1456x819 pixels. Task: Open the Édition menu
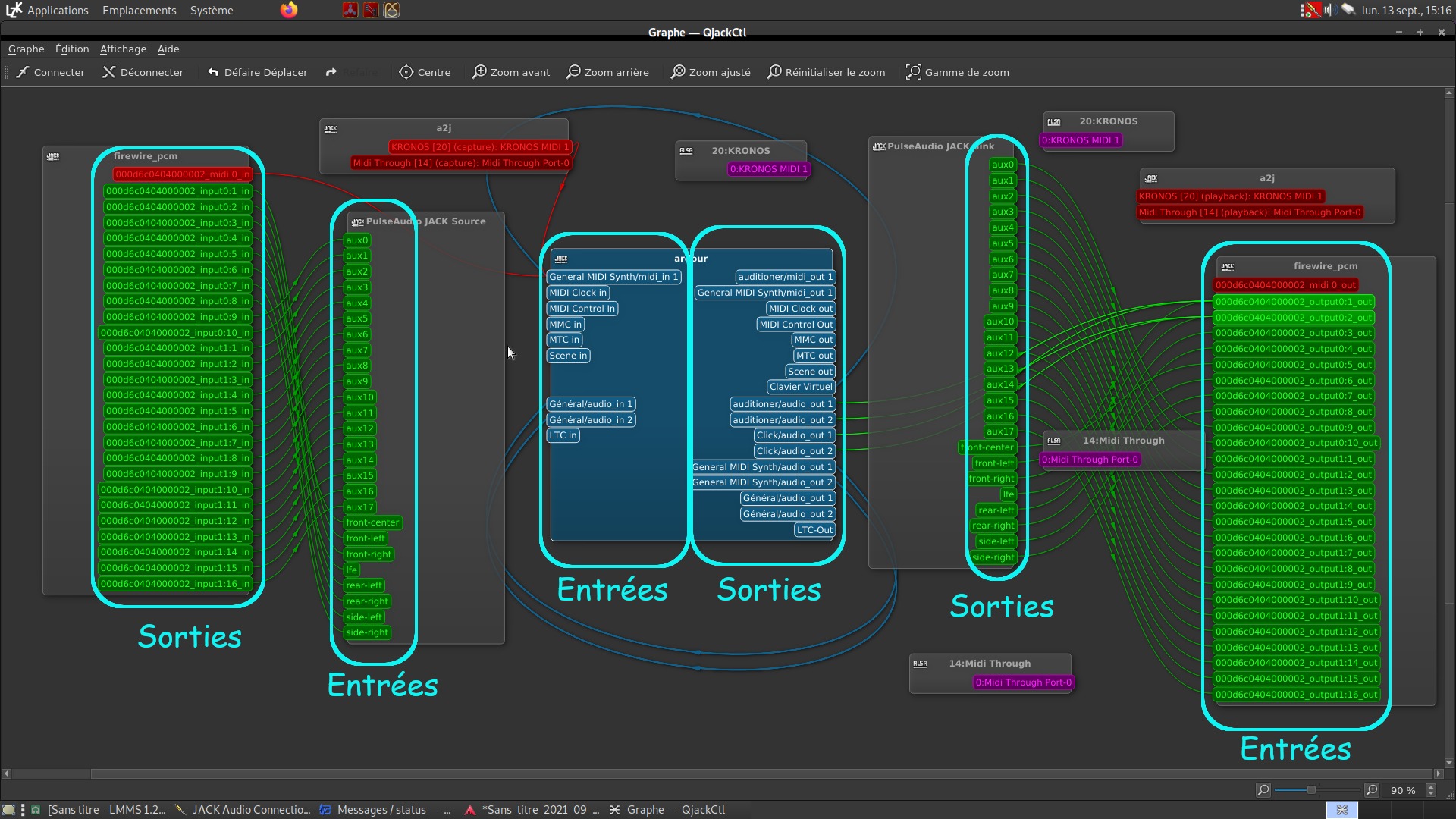pos(72,49)
